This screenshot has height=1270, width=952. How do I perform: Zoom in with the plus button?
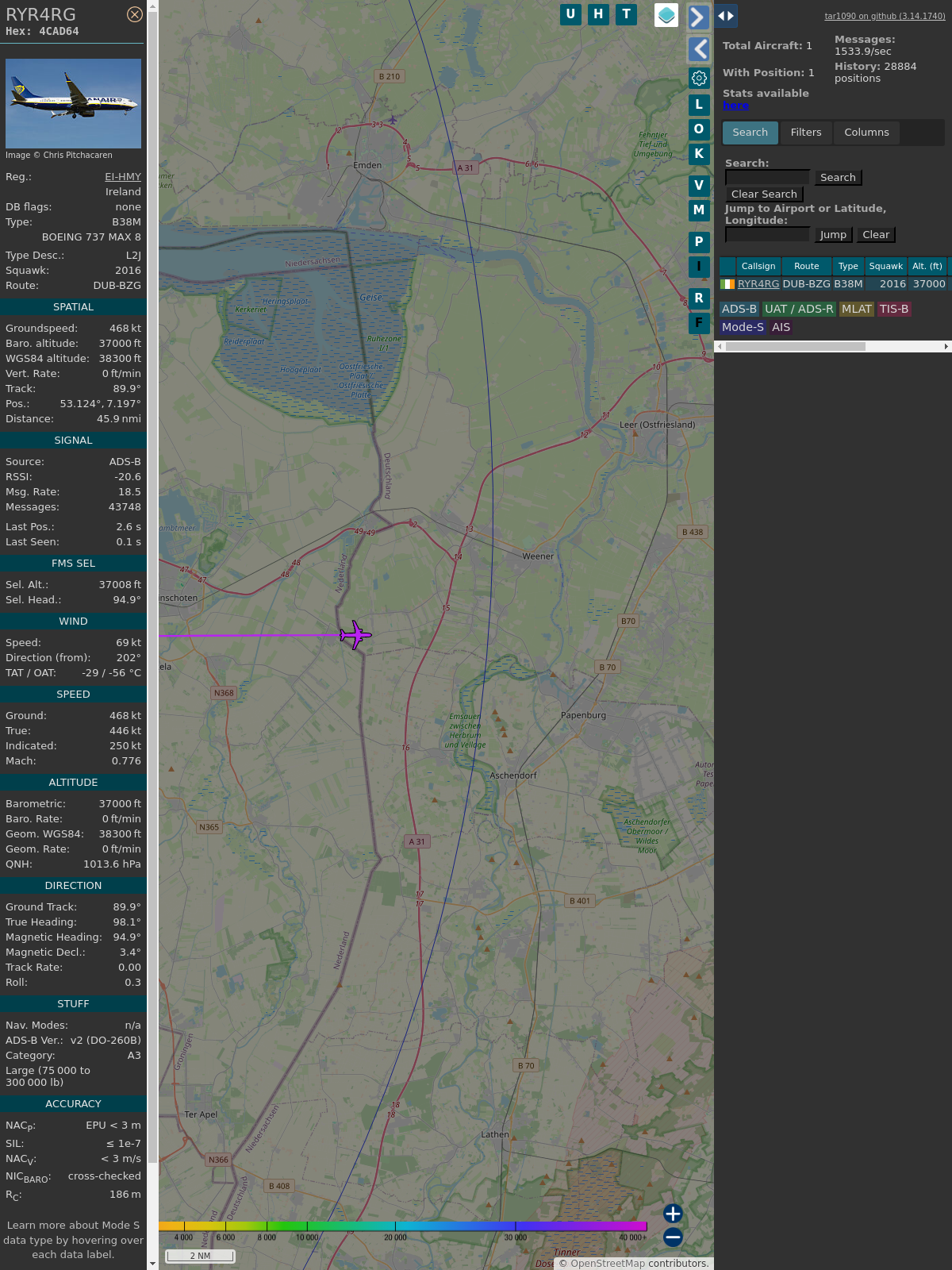673,1213
